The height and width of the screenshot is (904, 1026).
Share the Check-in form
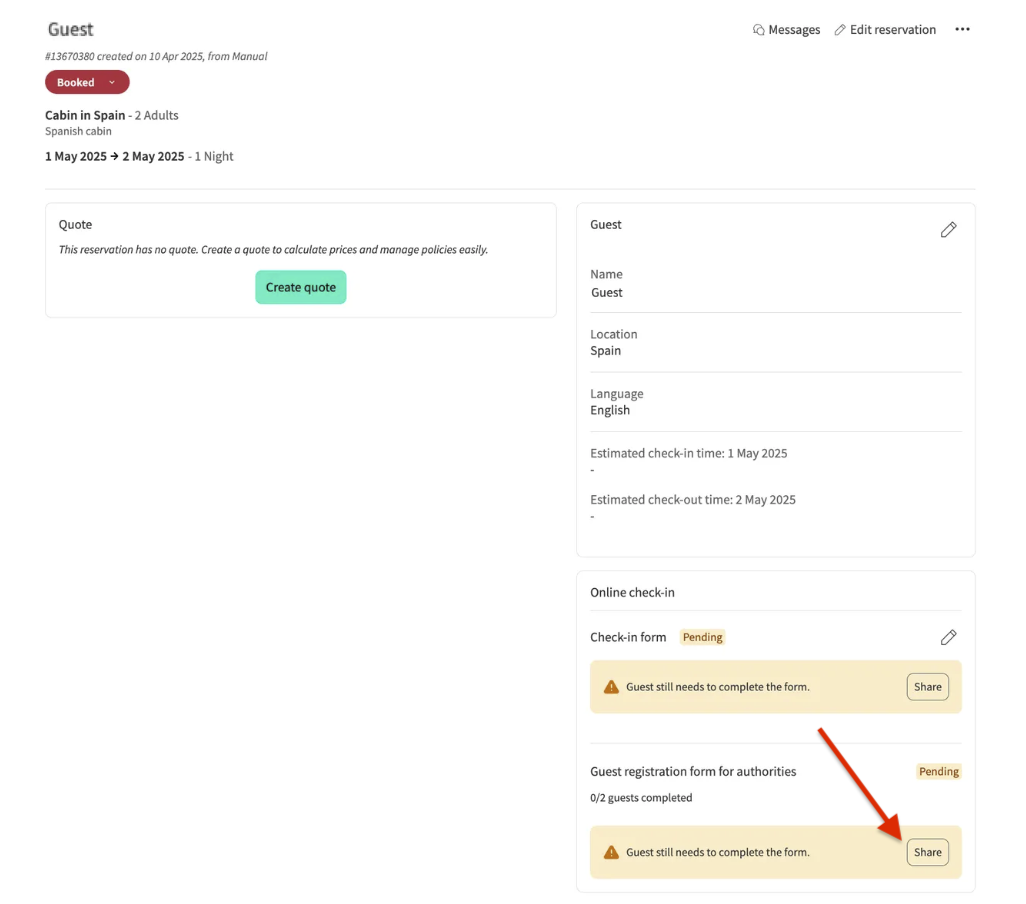tap(927, 687)
